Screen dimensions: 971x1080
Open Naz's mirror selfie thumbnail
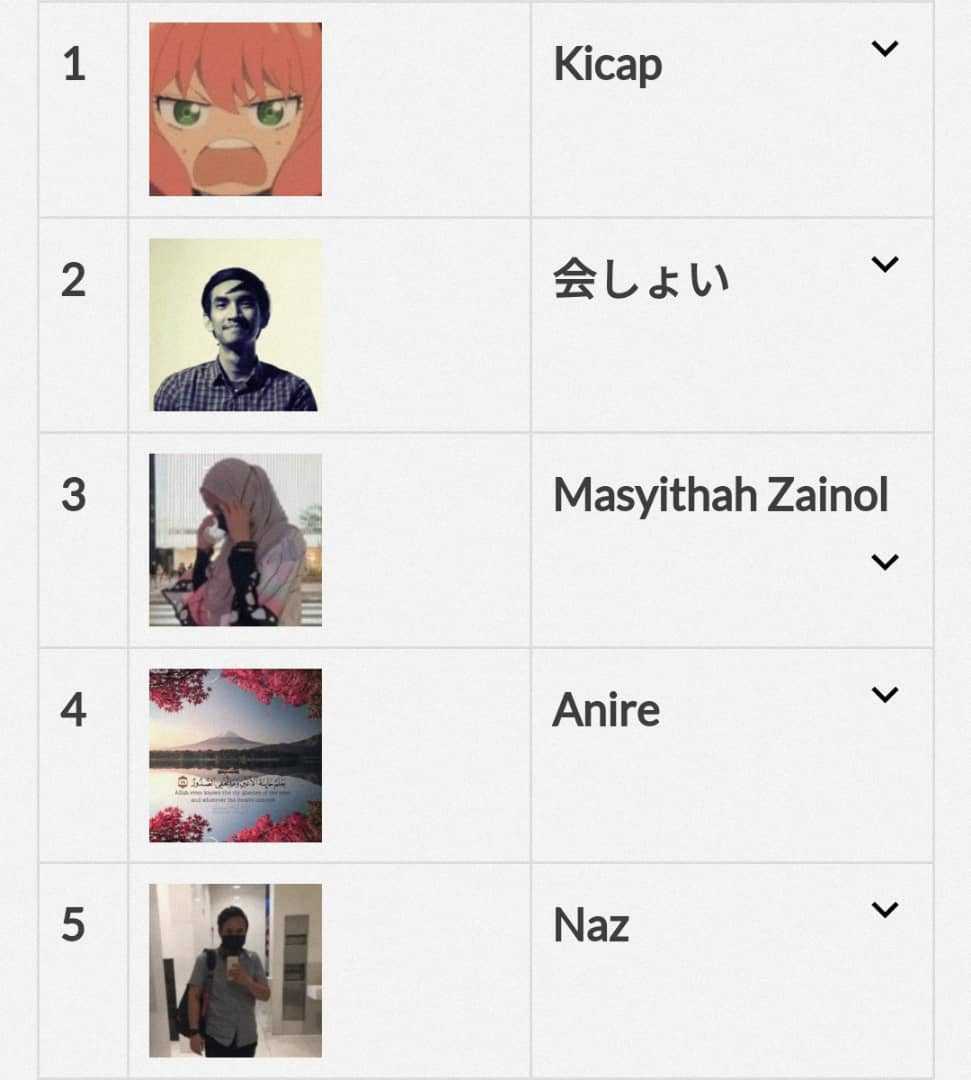236,970
